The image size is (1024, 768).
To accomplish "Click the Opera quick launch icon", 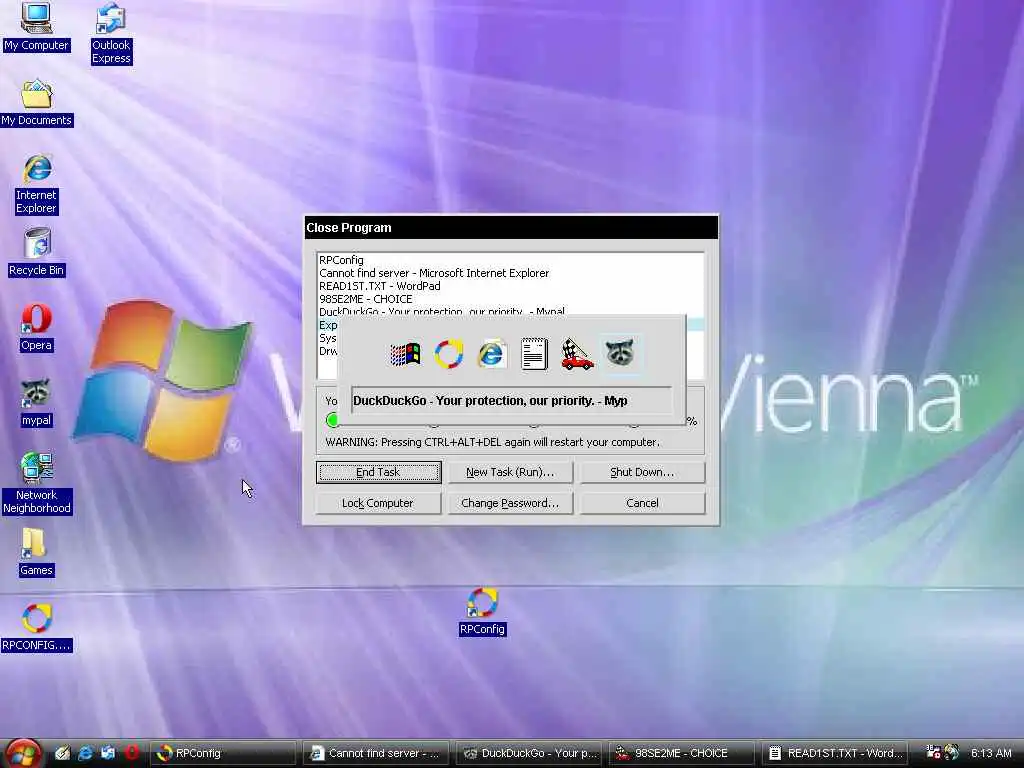I will [131, 753].
